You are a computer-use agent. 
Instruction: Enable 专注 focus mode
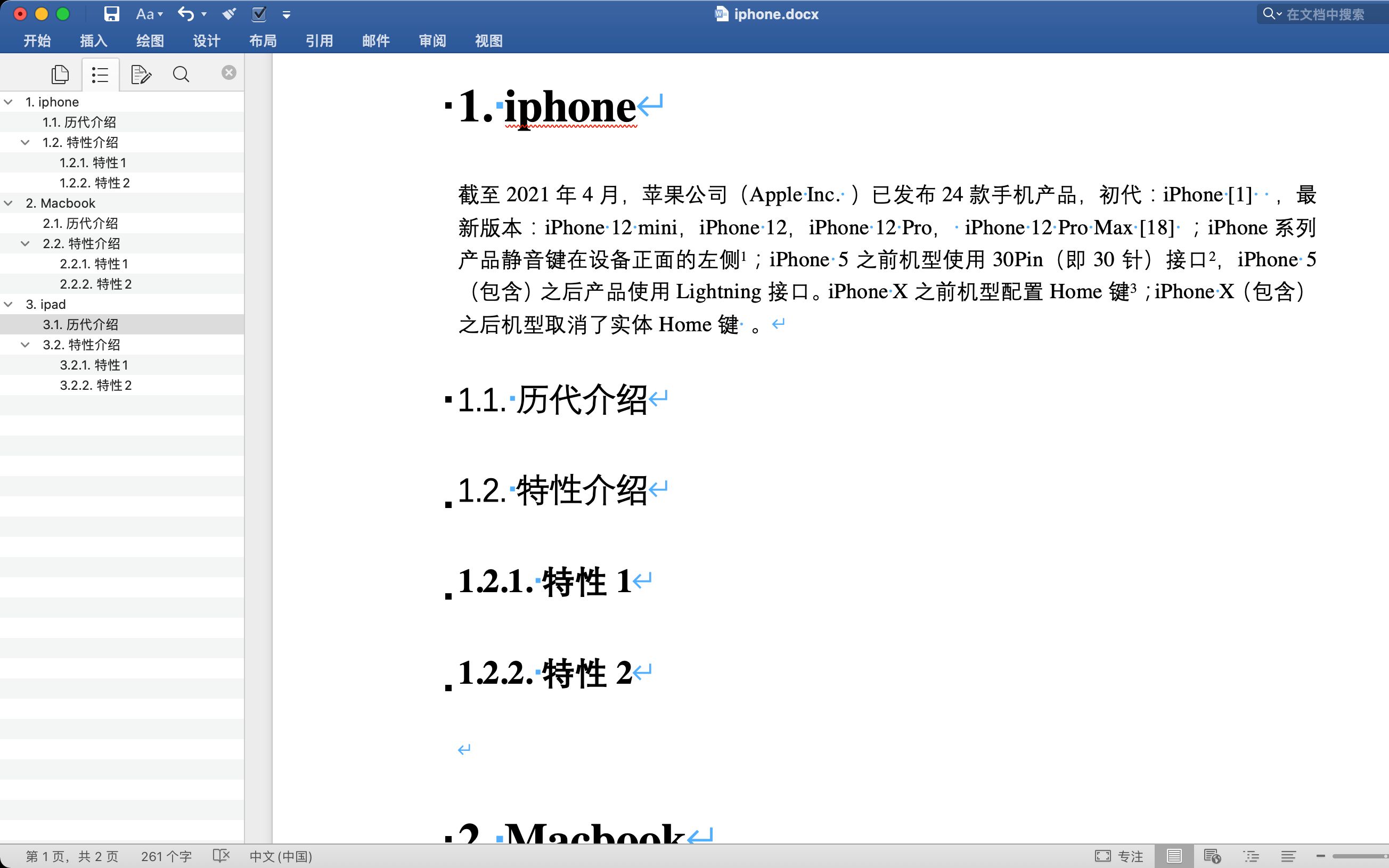tap(1120, 856)
